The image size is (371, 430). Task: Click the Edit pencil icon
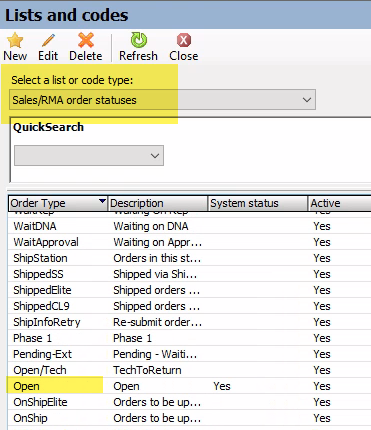click(48, 41)
